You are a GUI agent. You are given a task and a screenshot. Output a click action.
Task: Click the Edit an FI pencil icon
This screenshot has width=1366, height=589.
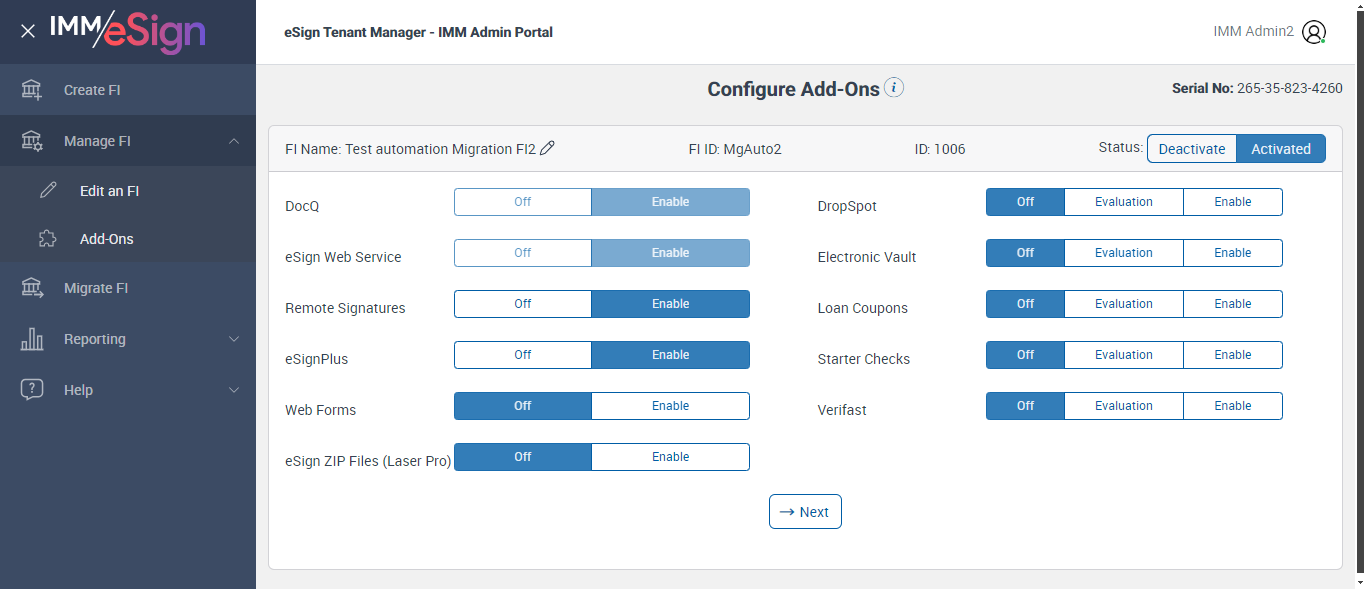(x=48, y=191)
